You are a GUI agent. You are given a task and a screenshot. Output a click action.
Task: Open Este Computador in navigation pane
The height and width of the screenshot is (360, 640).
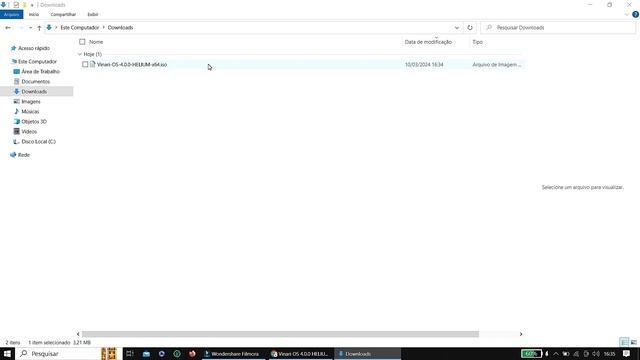click(x=37, y=62)
